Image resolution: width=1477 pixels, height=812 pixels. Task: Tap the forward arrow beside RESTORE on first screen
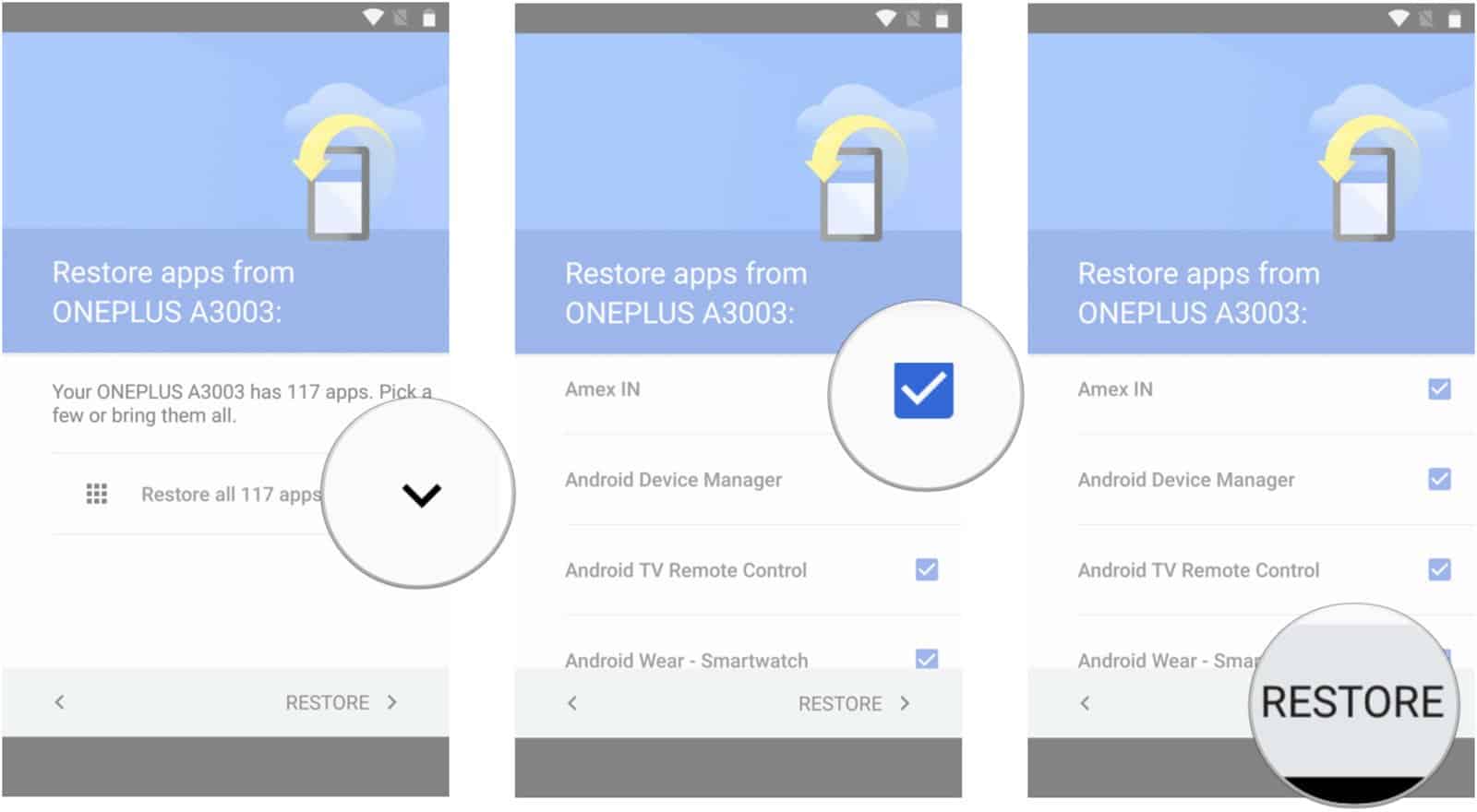click(392, 702)
